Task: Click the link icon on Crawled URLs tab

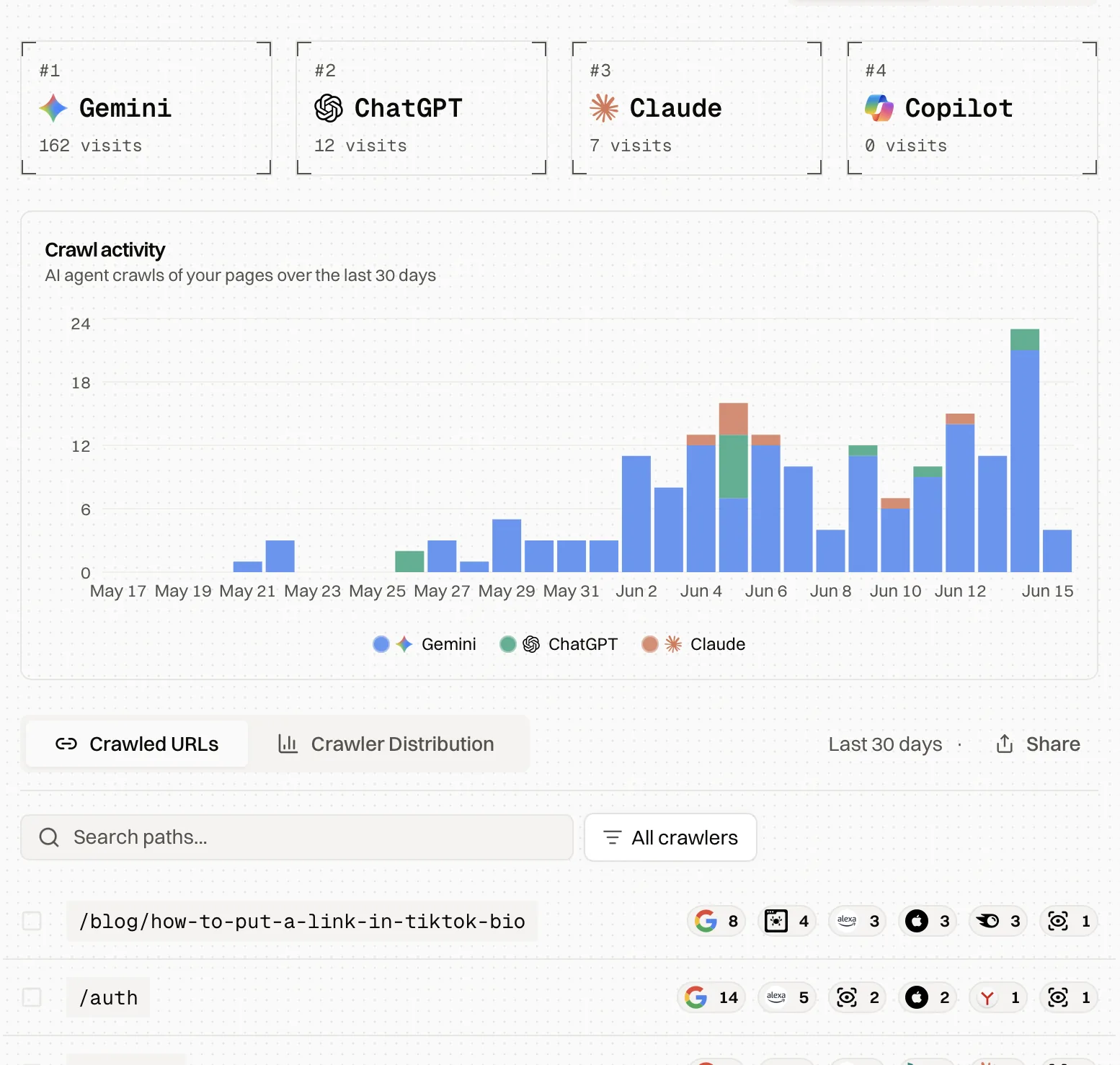Action: (66, 744)
